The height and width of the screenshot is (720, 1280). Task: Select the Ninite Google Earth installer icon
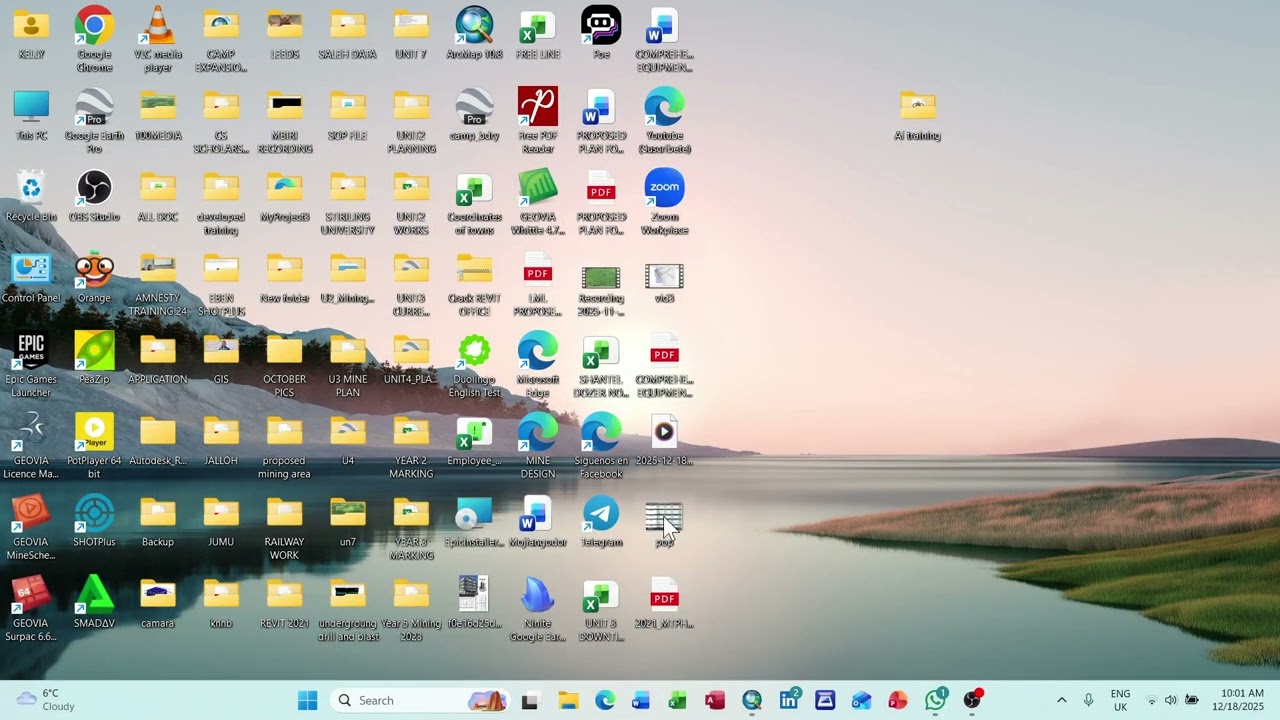pos(538,608)
